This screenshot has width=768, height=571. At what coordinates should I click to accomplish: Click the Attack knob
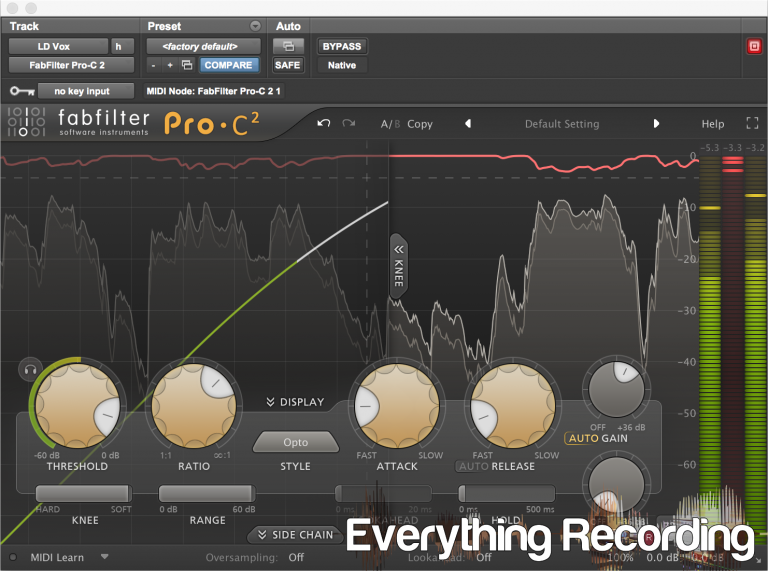pyautogui.click(x=397, y=406)
